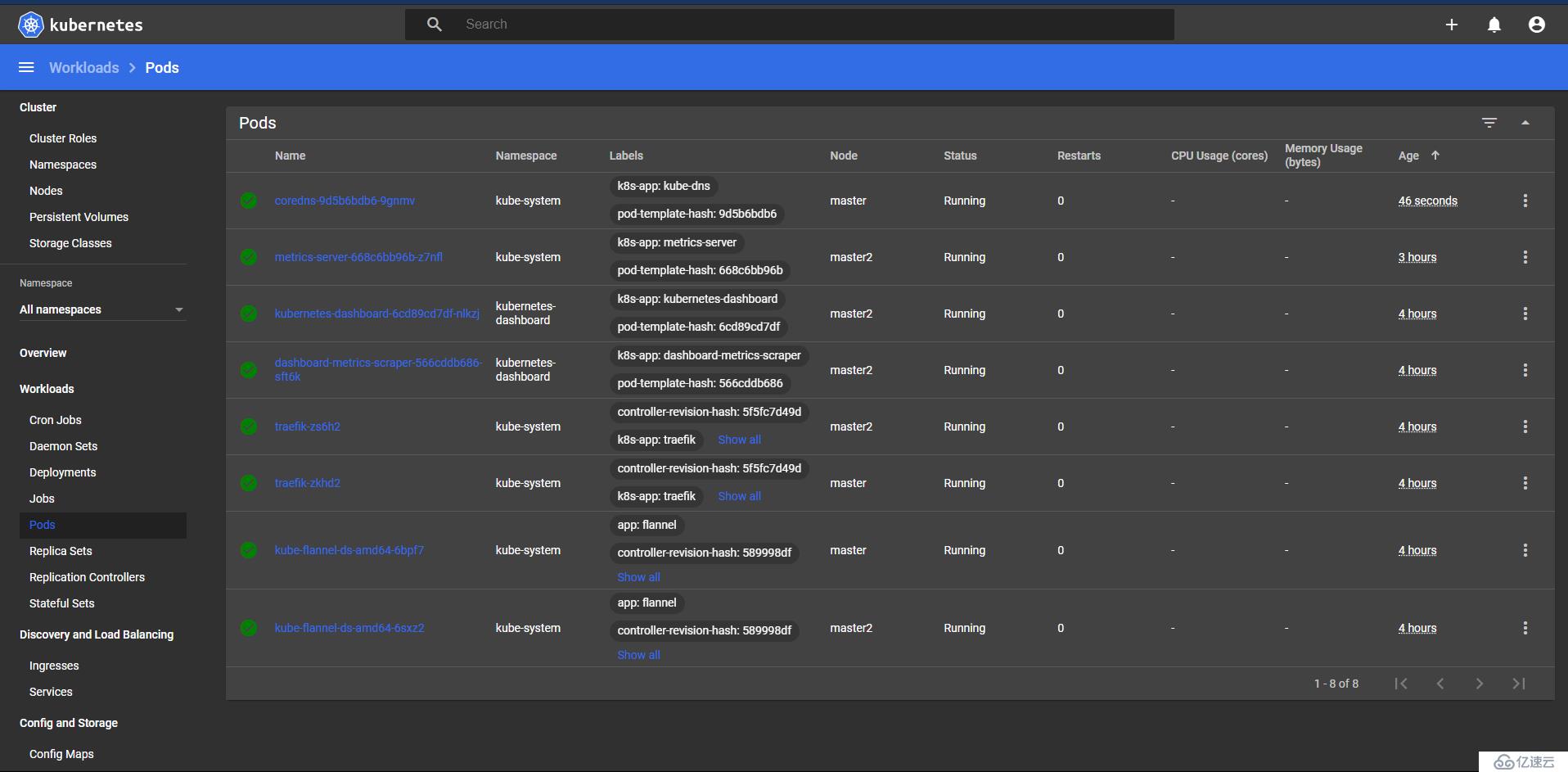Open Nodes in sidebar

click(x=46, y=191)
